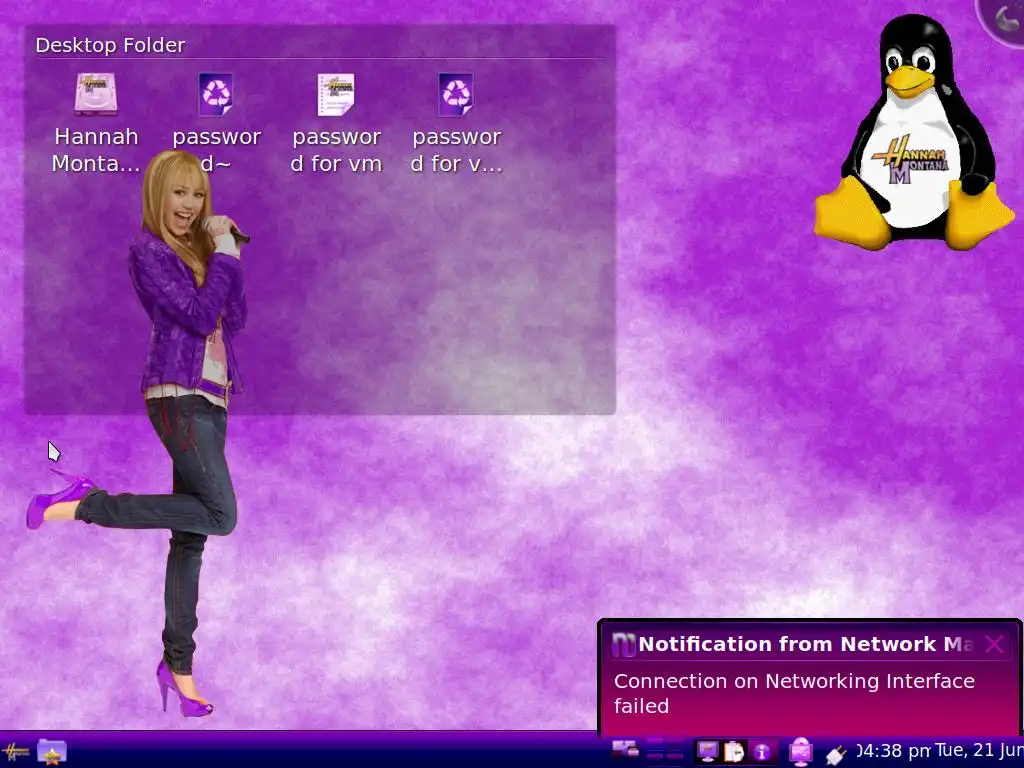Select the 'password for v...' backup file icon
Screen dimensions: 1024x768
456,95
